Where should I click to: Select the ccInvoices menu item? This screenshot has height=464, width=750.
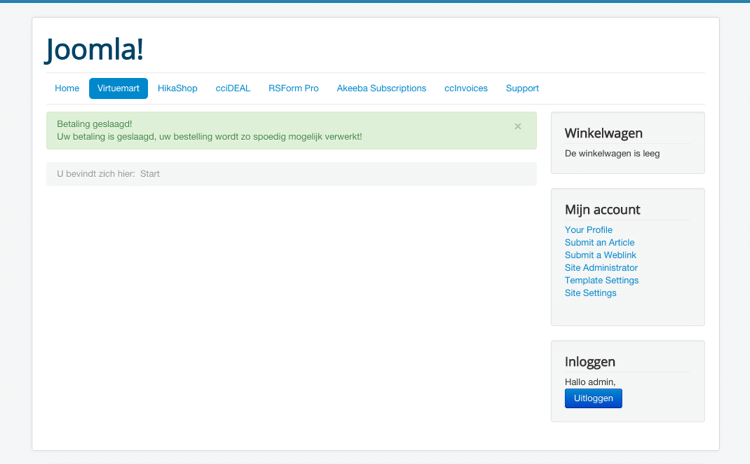[x=466, y=88]
